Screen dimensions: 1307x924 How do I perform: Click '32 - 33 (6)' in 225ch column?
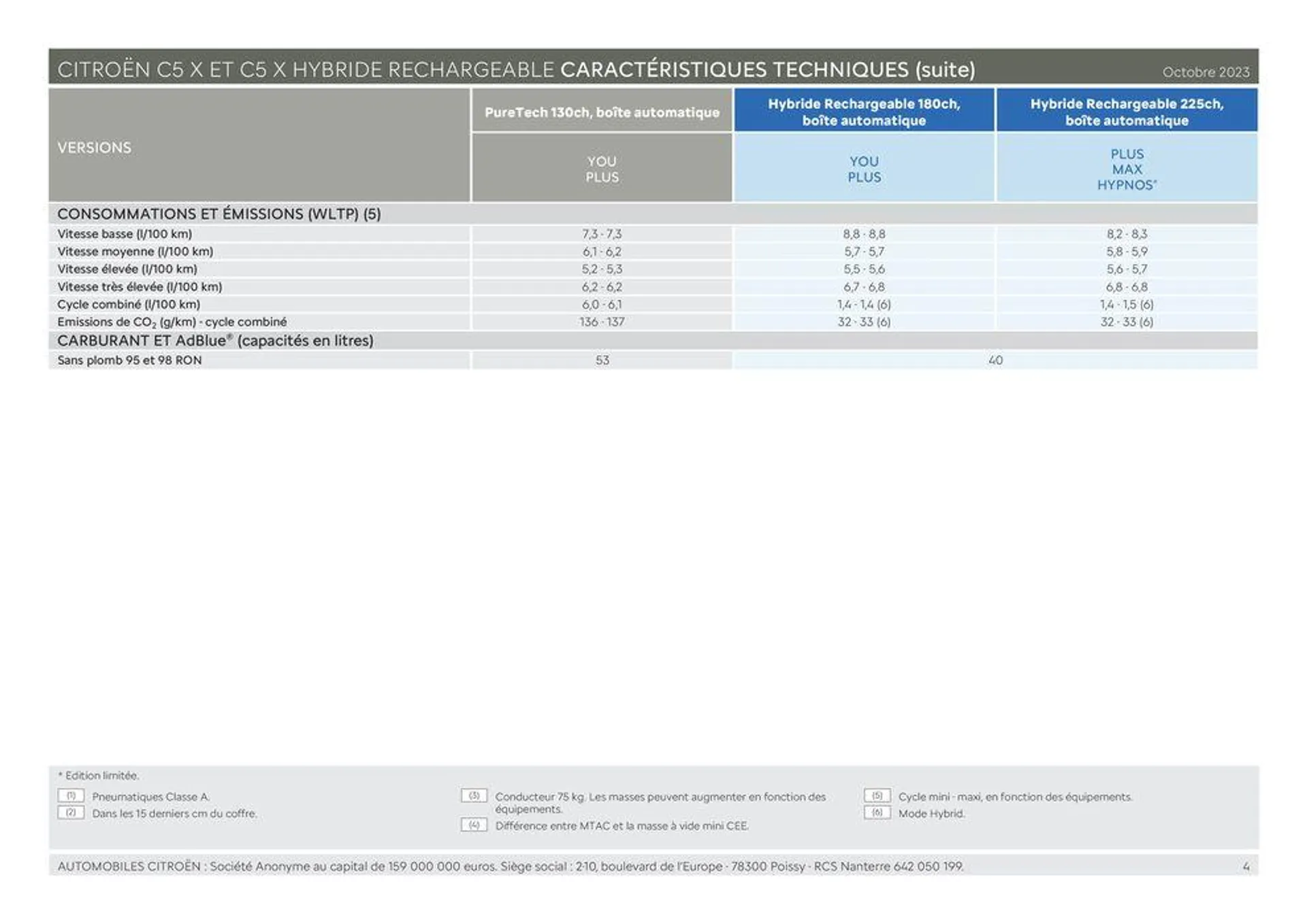click(x=1127, y=323)
